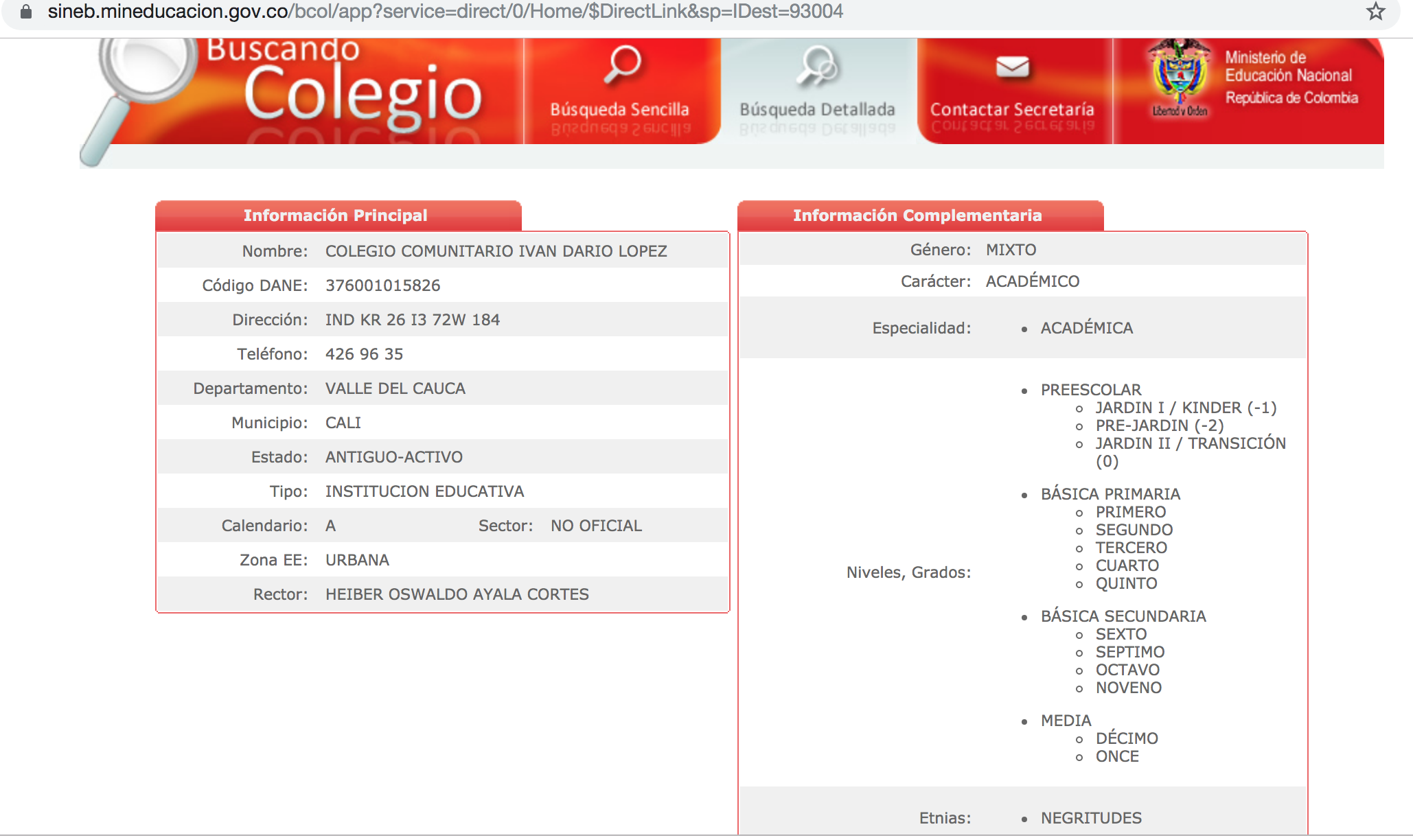Viewport: 1413px width, 840px height.
Task: Select the status value ANTIGUO-ACTIVO
Action: (393, 457)
